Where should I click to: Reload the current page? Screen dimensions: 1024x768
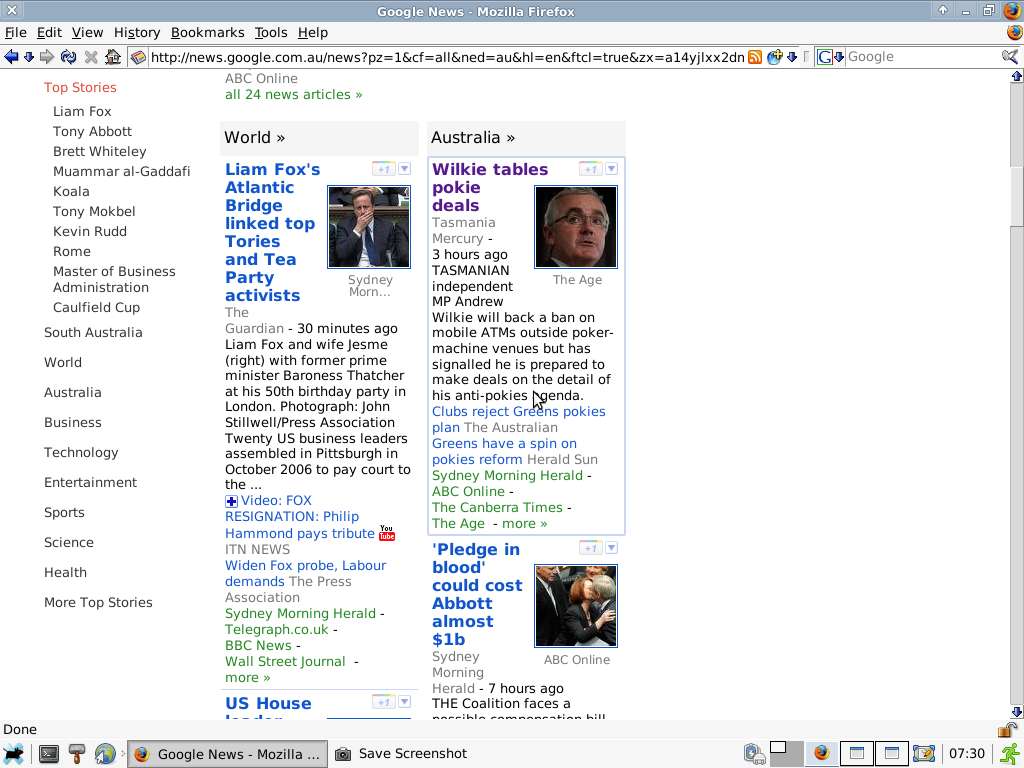(68, 57)
